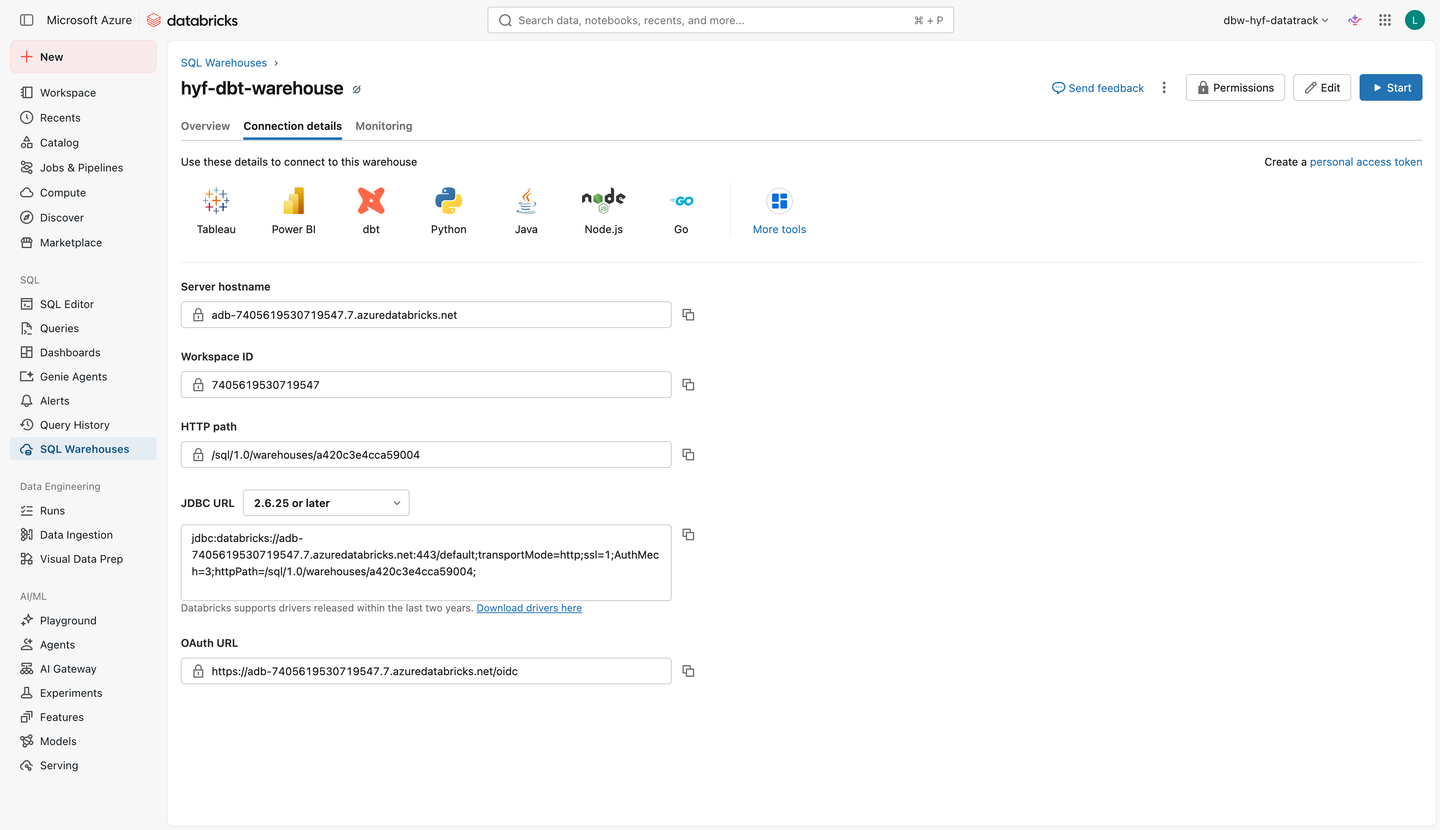The width and height of the screenshot is (1440, 830).
Task: Open the personal access token link
Action: coord(1366,162)
